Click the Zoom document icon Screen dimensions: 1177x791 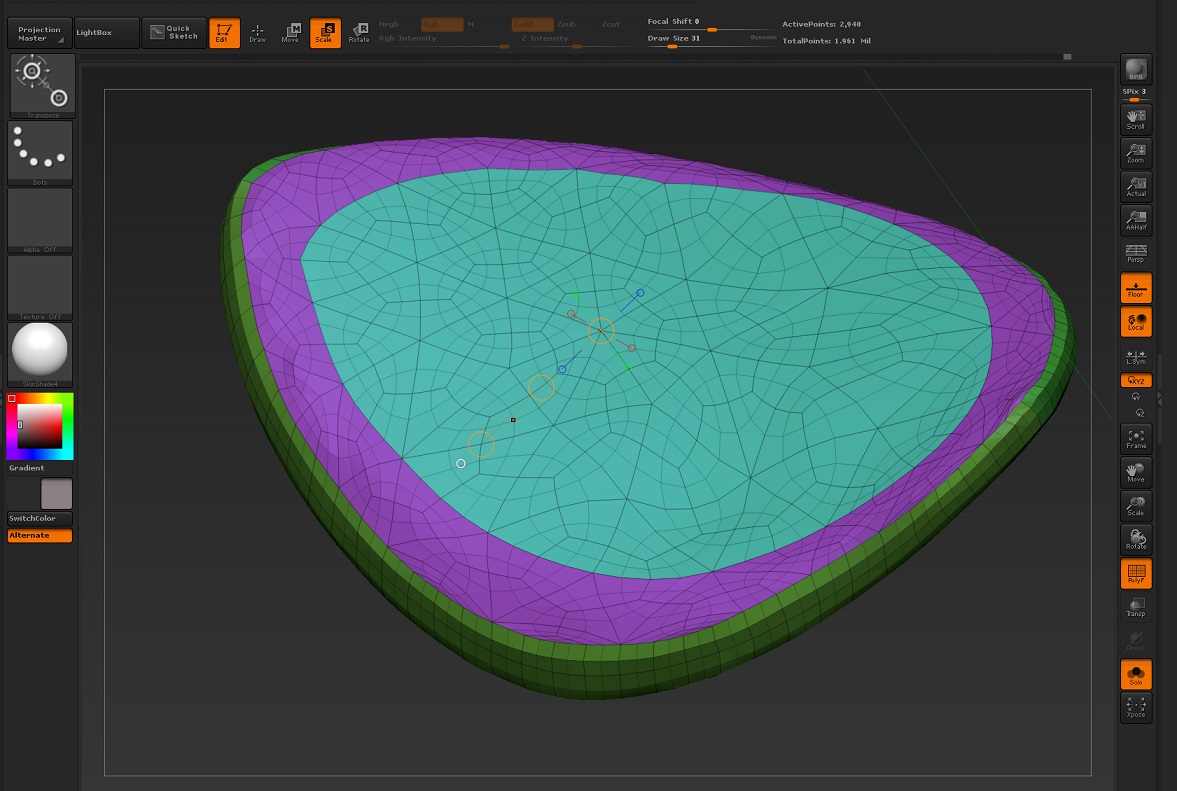[1136, 153]
